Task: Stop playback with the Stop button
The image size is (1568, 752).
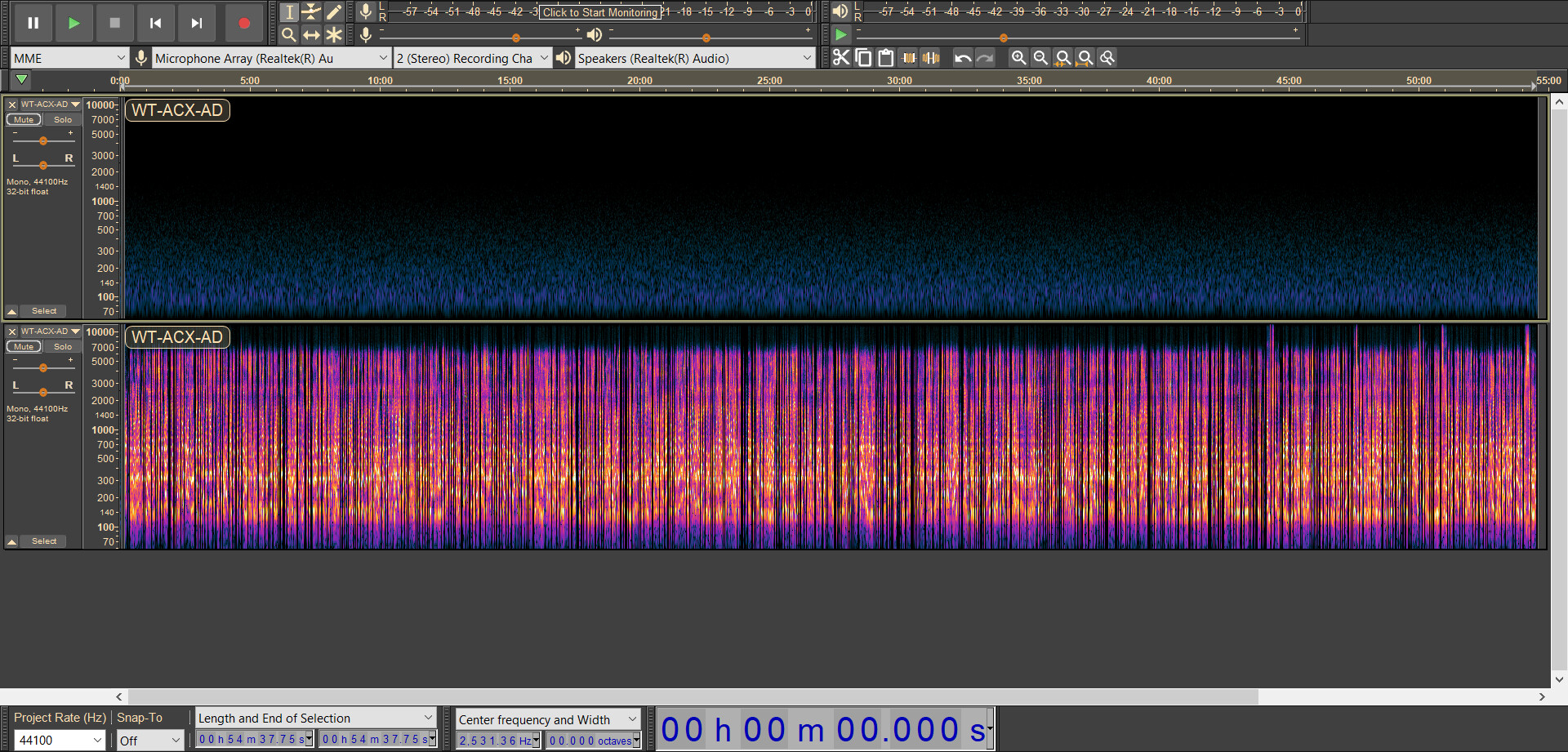Action: 115,23
